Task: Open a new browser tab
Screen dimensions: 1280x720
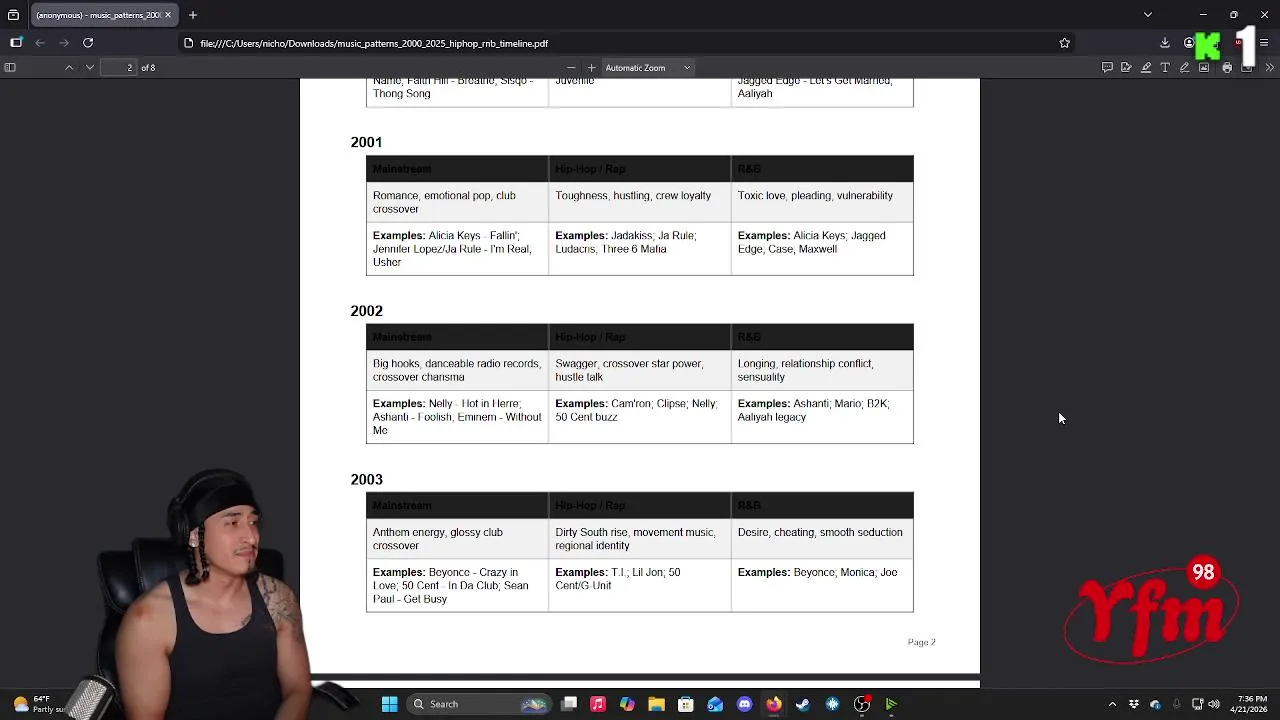Action: click(x=193, y=15)
